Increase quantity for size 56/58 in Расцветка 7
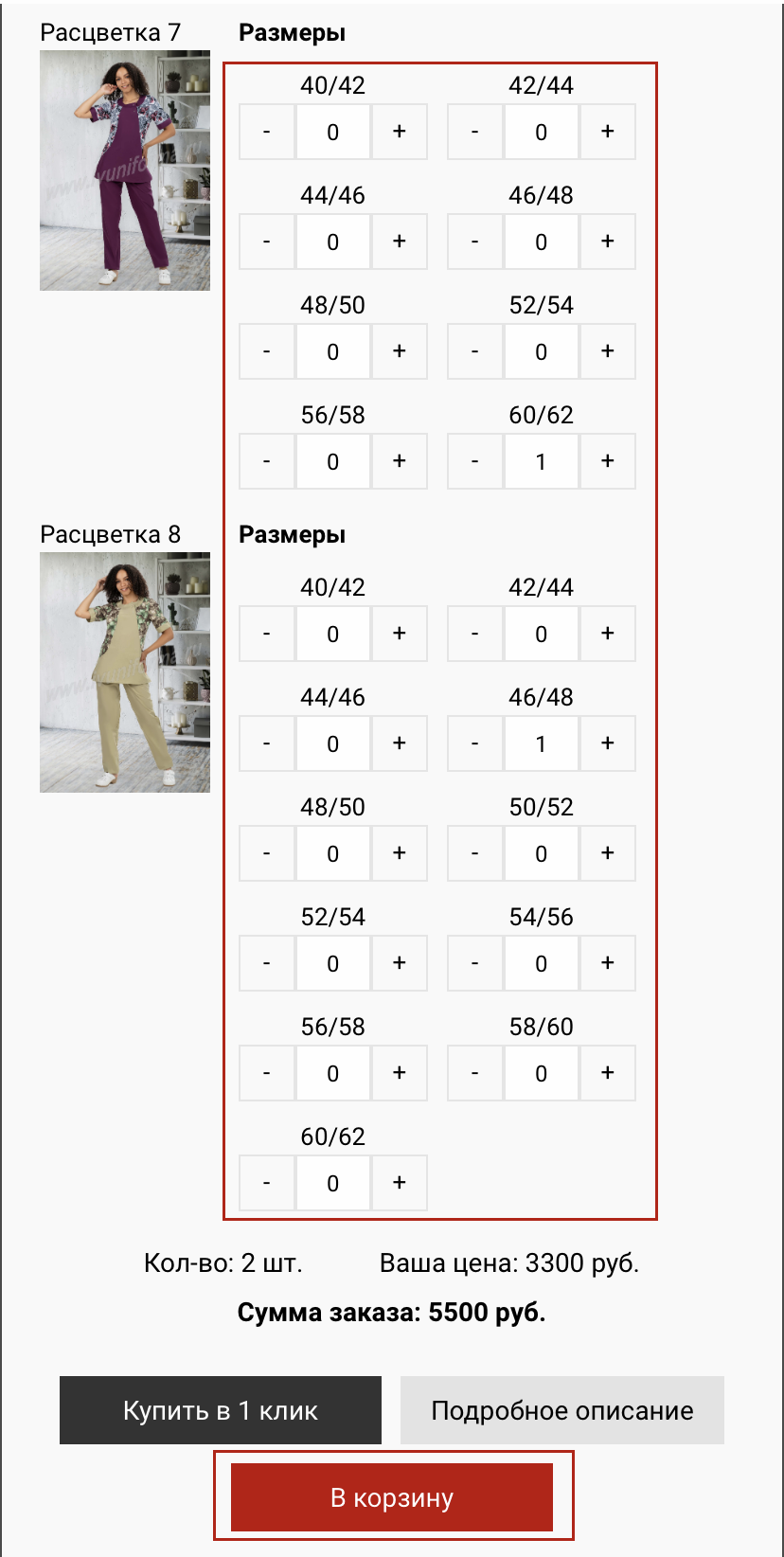This screenshot has height=1557, width=784. pos(399,461)
